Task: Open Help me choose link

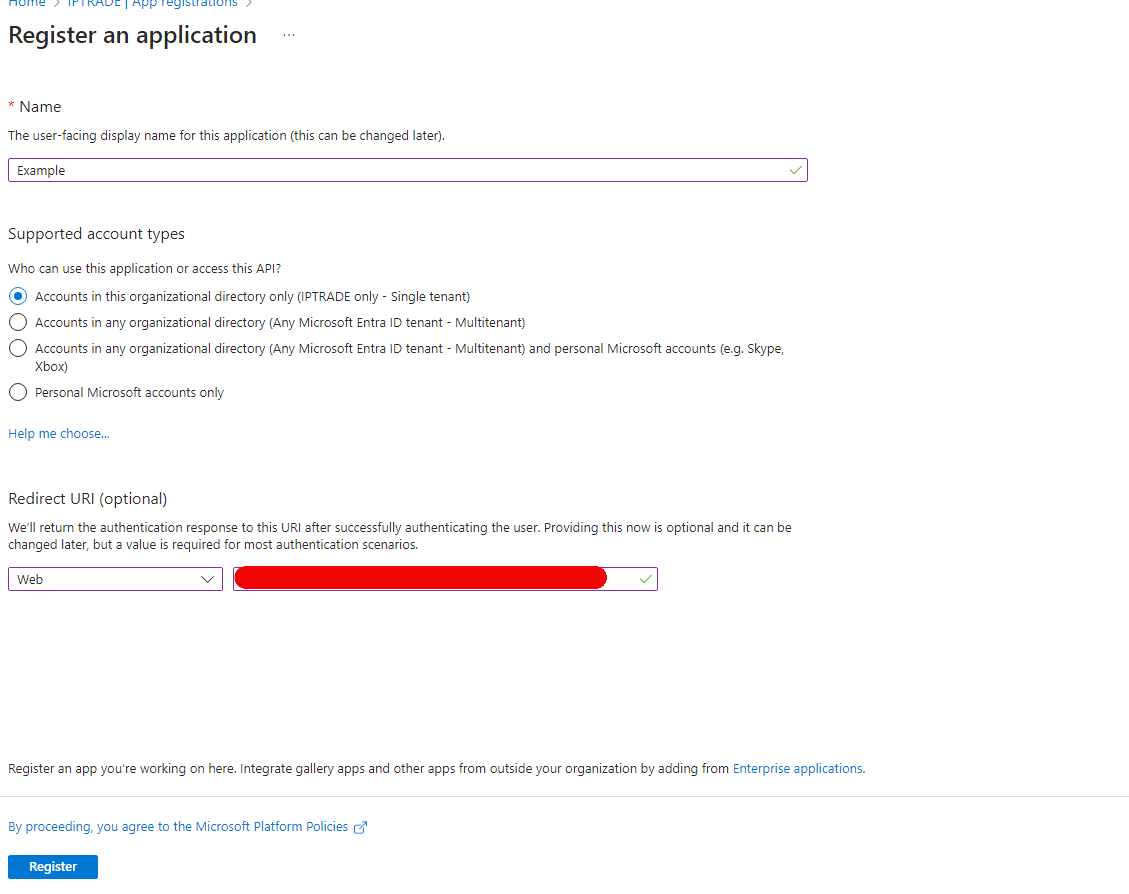Action: coord(58,433)
